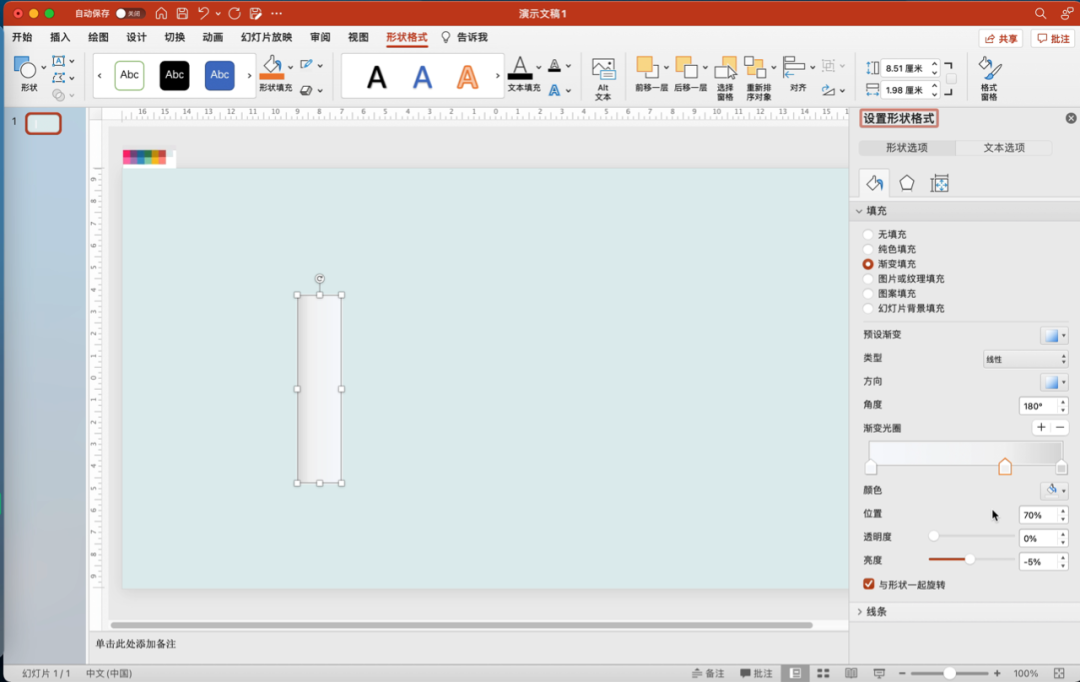Screen dimensions: 1080x682
Task: Collapse the Fill section
Action: point(859,211)
